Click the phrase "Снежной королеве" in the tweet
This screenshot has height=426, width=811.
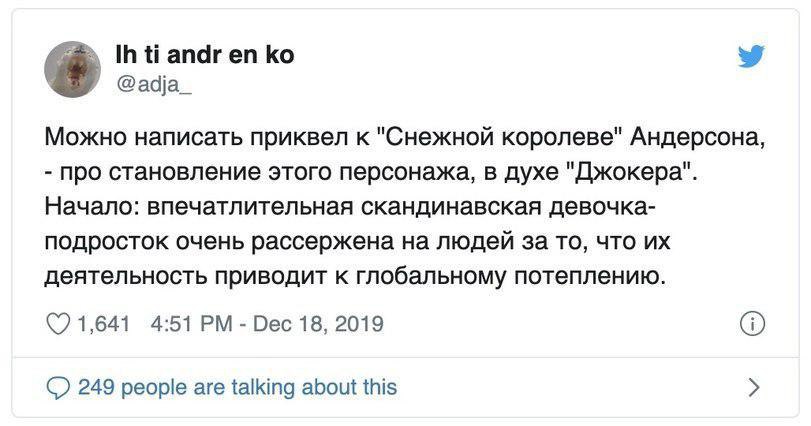pos(499,138)
